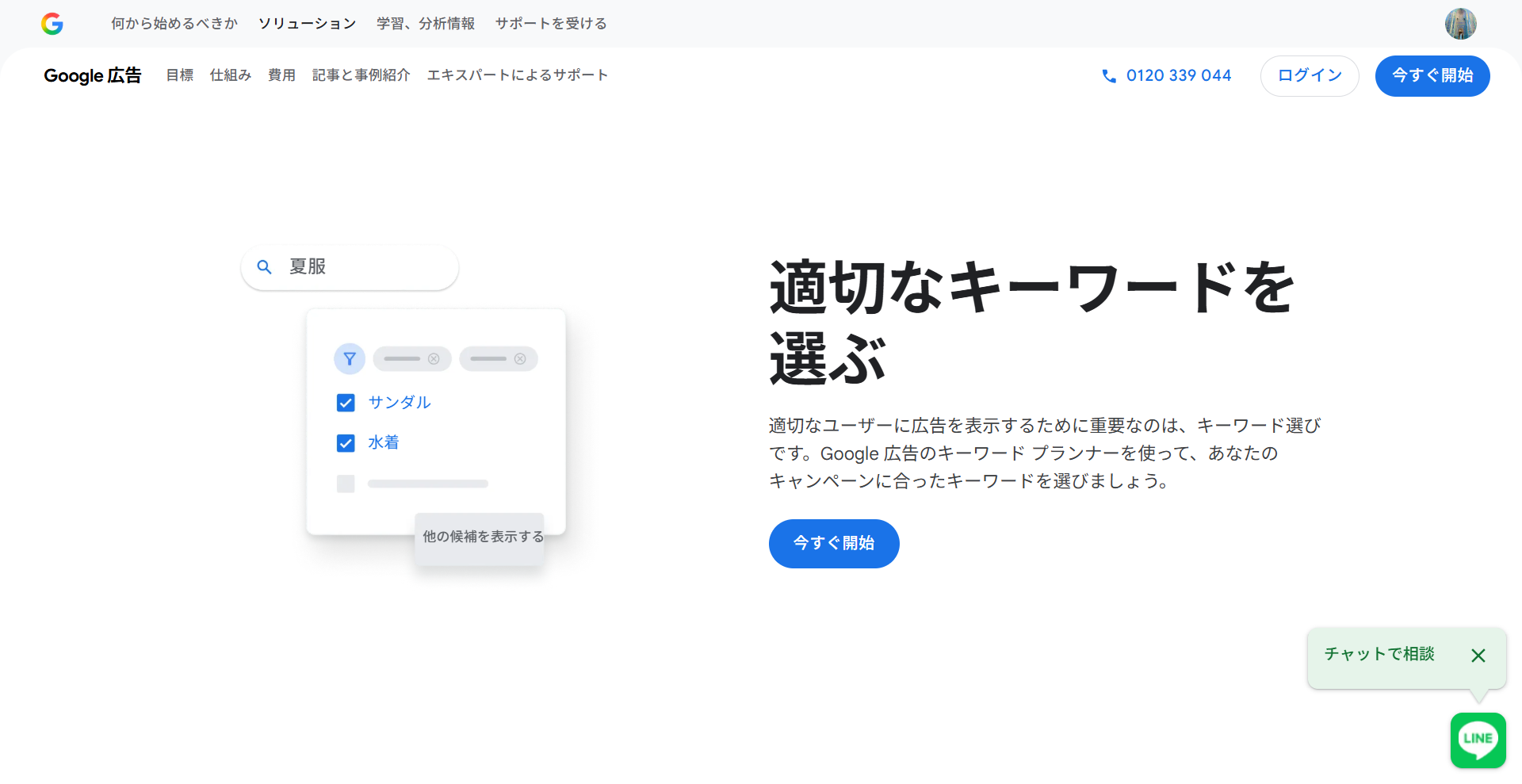This screenshot has width=1522, height=784.
Task: Click the blue filter funnel icon
Action: pos(350,359)
